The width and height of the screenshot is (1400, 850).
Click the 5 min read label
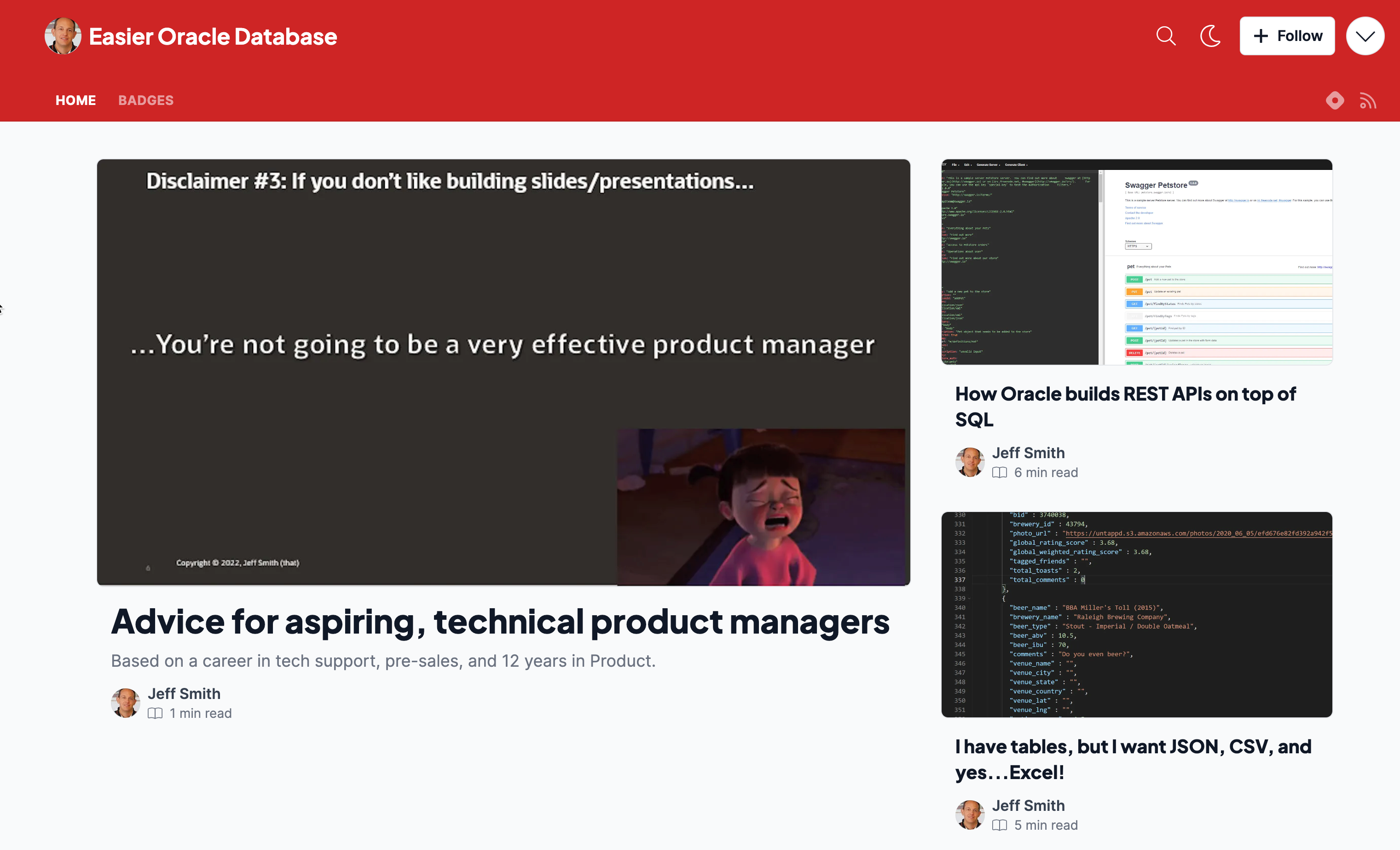coord(1046,825)
